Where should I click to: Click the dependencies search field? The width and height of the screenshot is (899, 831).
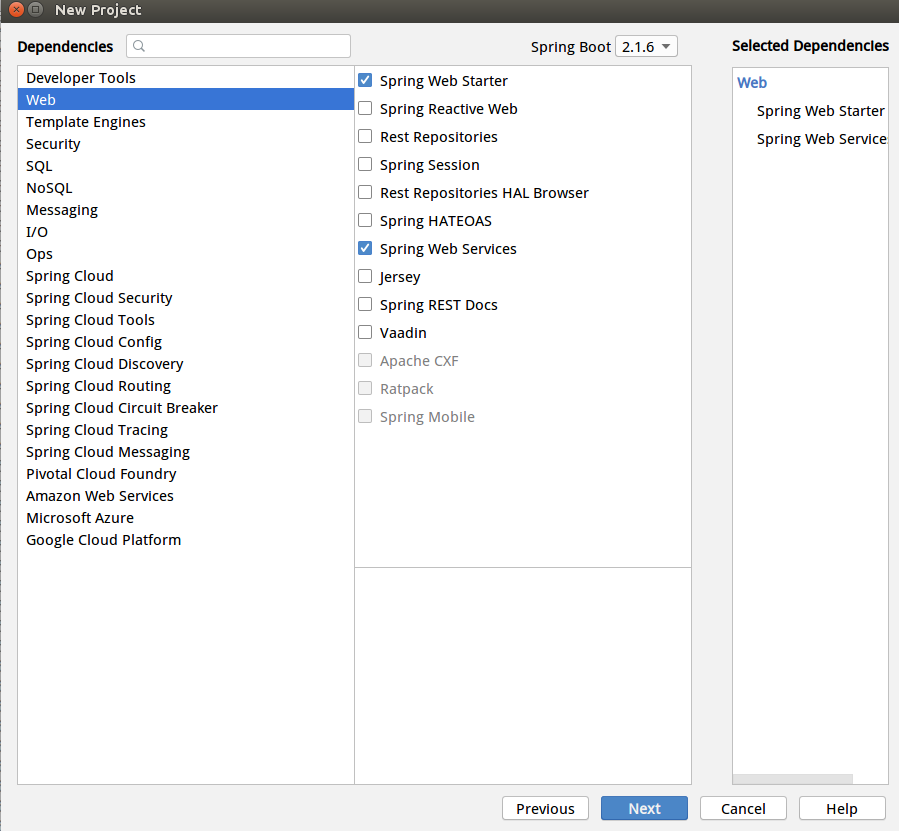[239, 46]
